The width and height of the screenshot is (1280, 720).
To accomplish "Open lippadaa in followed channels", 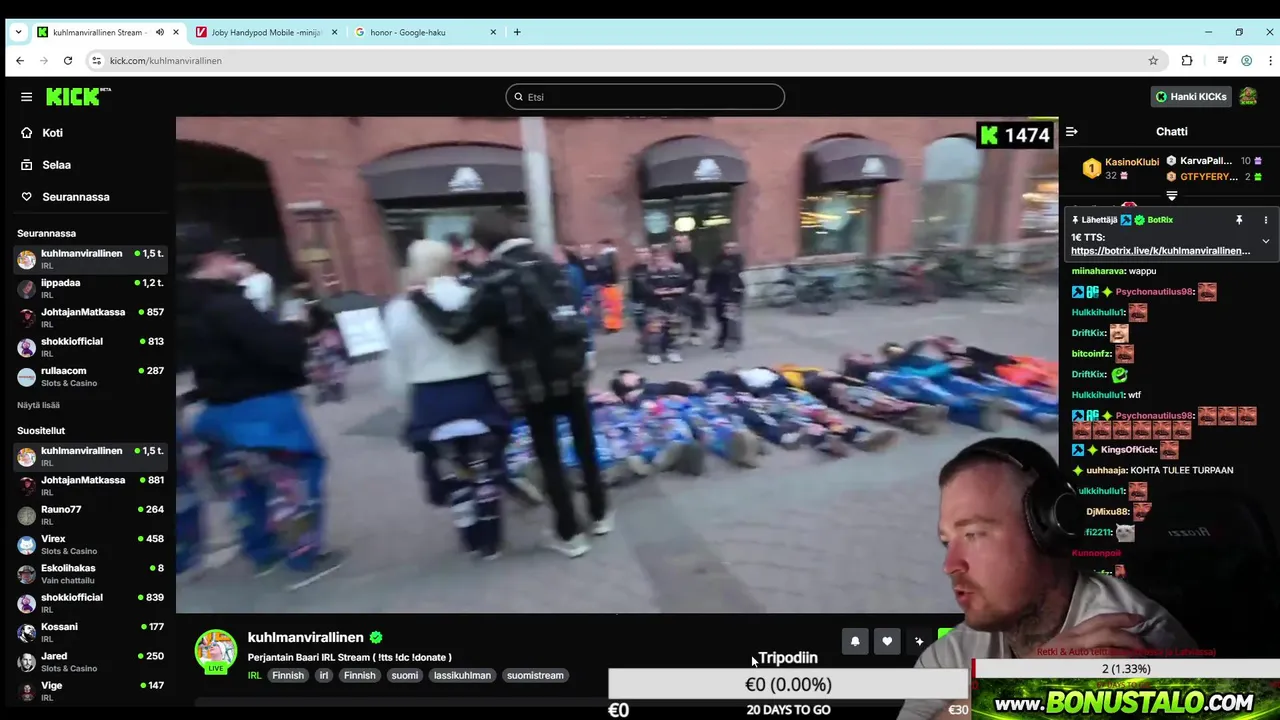I will click(90, 288).
